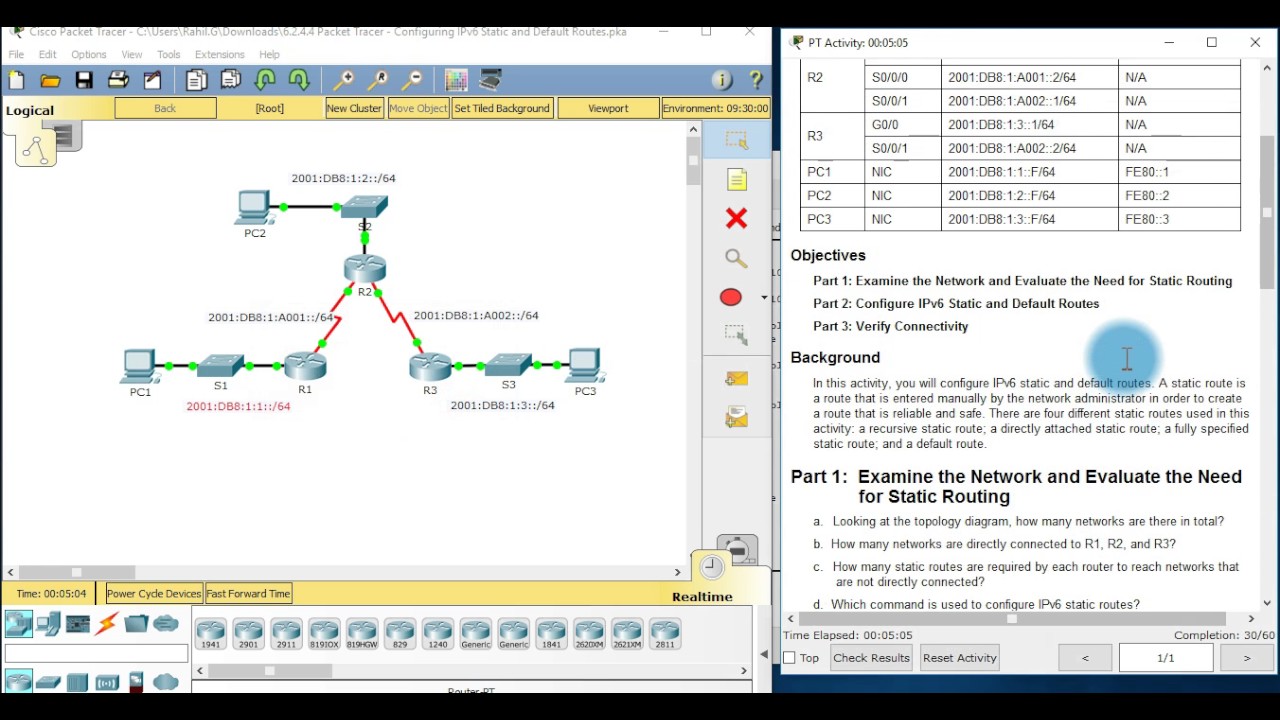The width and height of the screenshot is (1280, 720).
Task: Add a Complex PDU envelope
Action: pyautogui.click(x=737, y=417)
